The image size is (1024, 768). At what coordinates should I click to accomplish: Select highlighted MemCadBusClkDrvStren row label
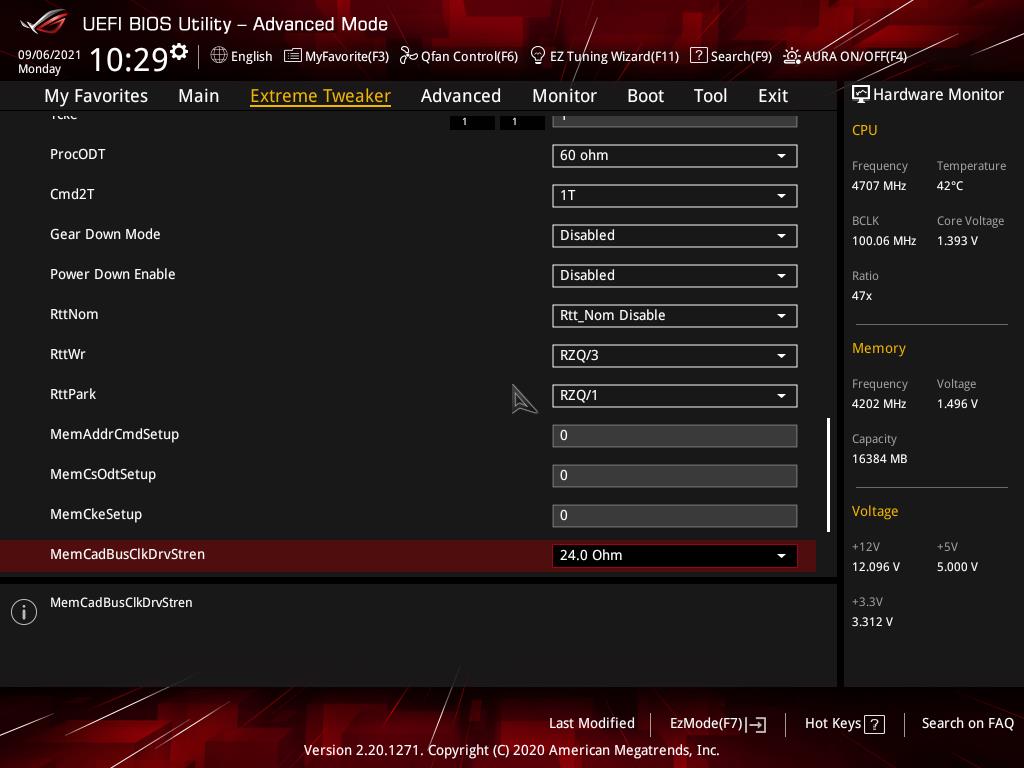pyautogui.click(x=127, y=554)
